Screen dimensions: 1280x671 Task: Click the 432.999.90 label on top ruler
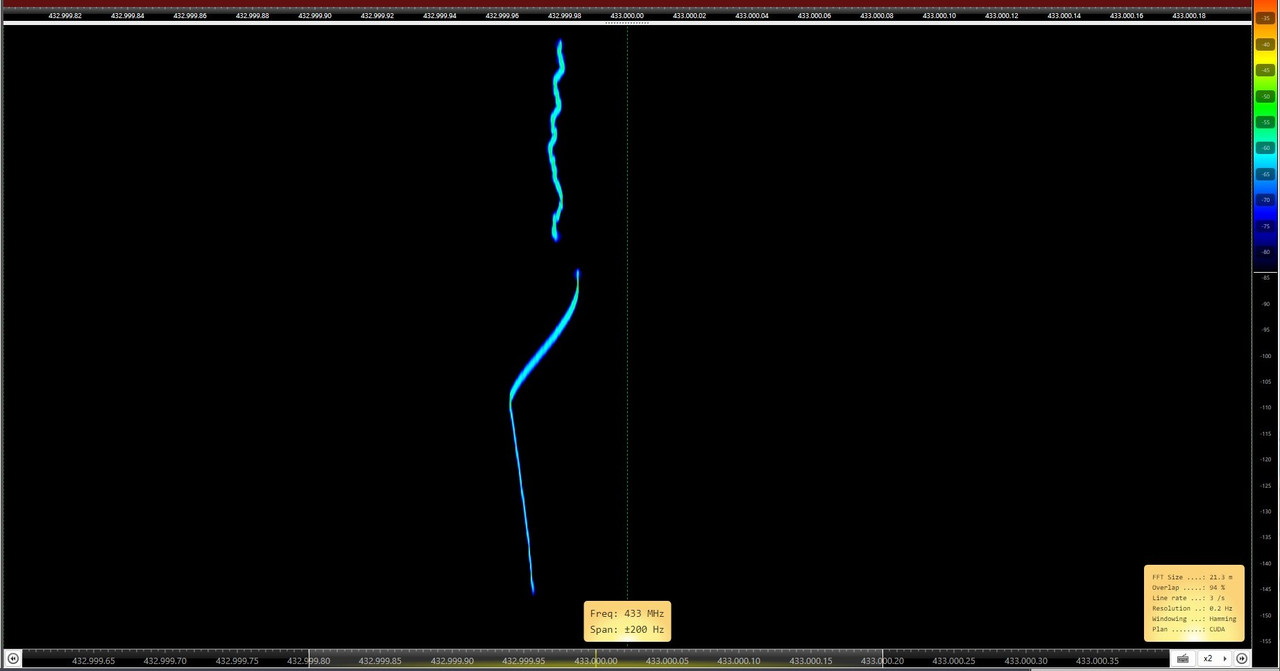coord(314,15)
